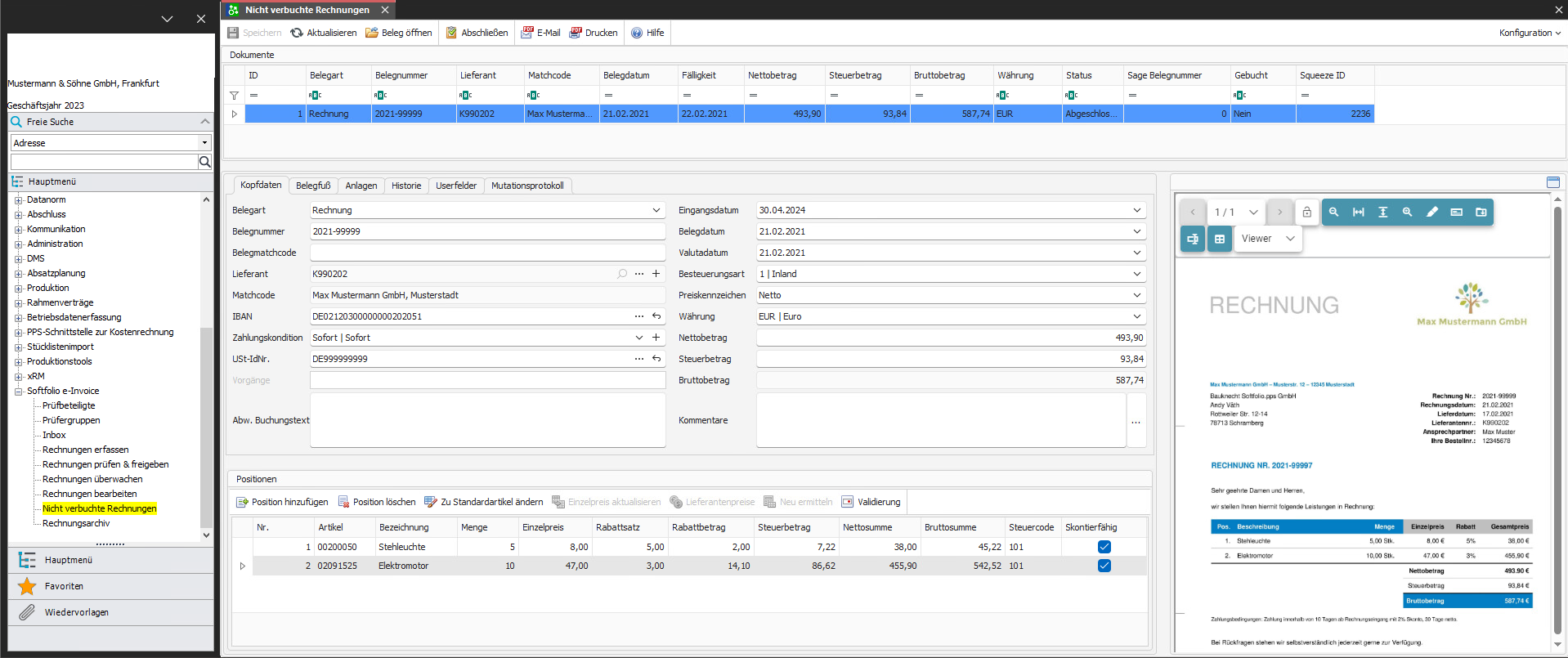Viewport: 1568px width, 658px height.
Task: Click the Abschließen toolbar button
Action: [477, 33]
